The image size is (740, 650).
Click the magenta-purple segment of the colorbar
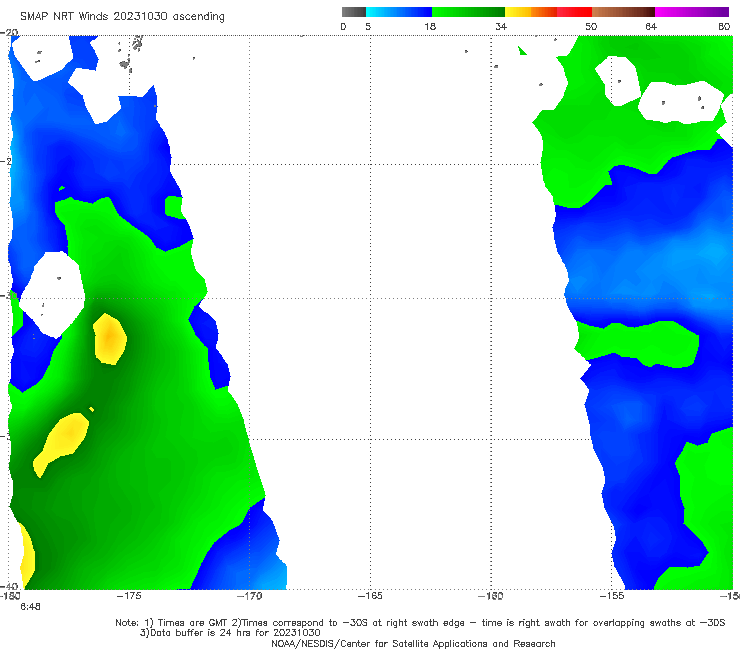click(x=692, y=12)
